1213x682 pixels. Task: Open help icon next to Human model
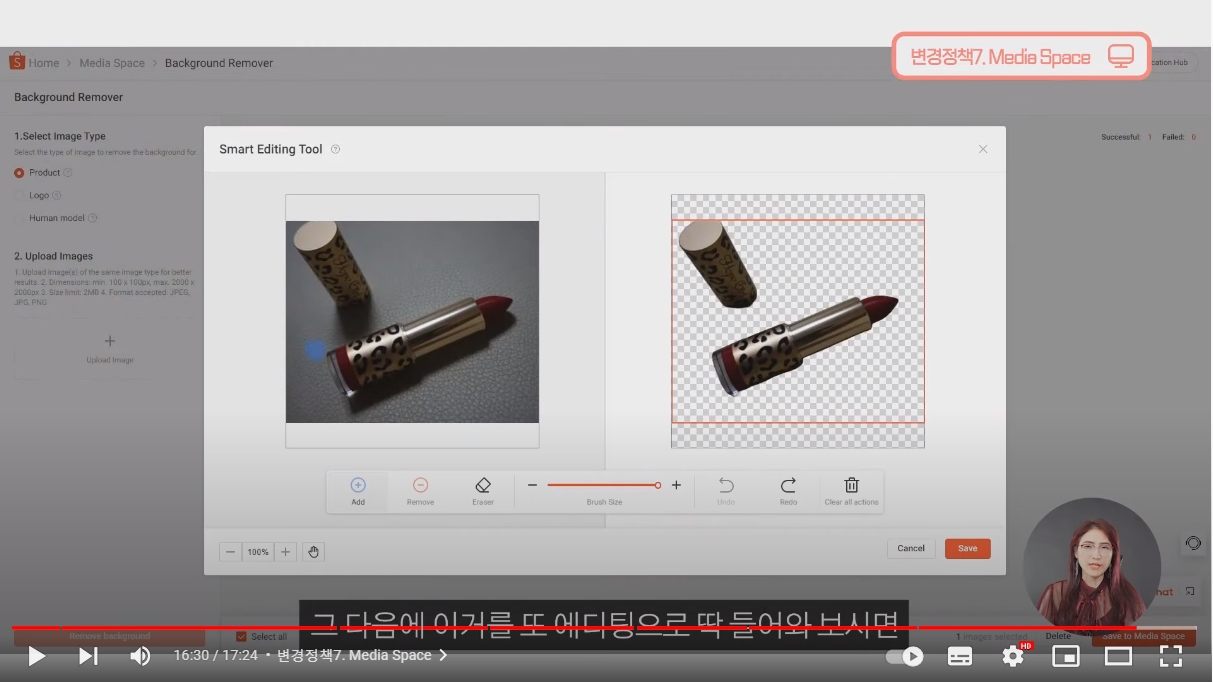coord(92,218)
